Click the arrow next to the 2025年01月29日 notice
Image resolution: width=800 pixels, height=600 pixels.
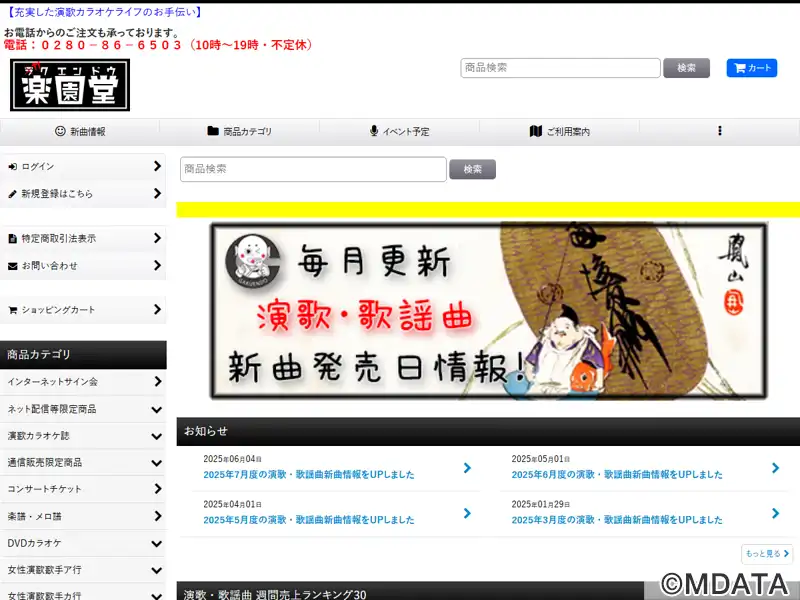click(x=776, y=513)
